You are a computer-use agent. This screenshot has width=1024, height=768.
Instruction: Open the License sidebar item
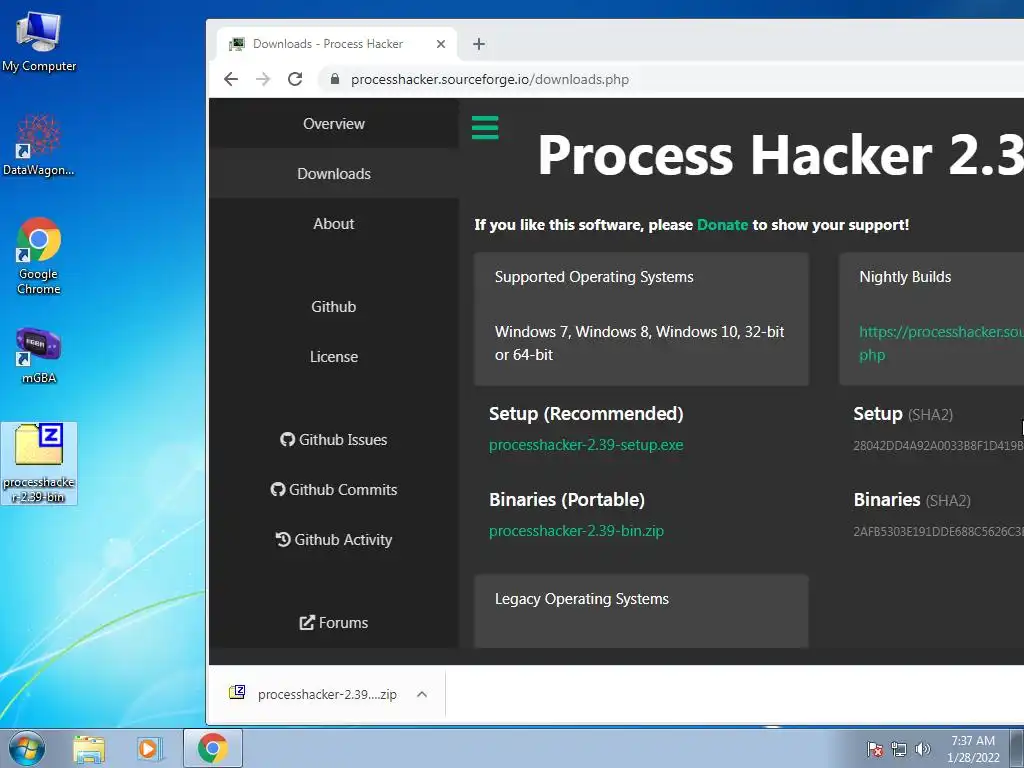[x=334, y=357]
